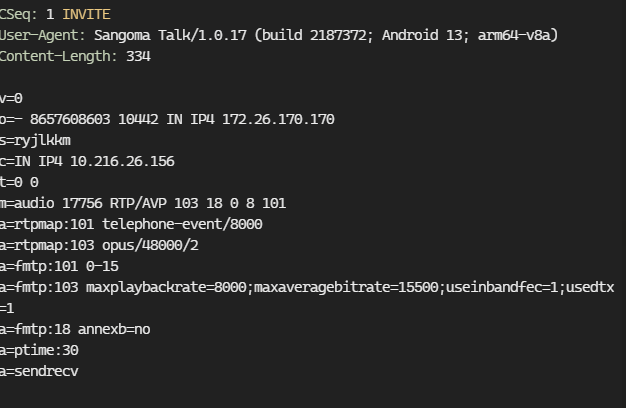Image resolution: width=626 pixels, height=408 pixels.
Task: Click the origin IP address 172.26.170.170
Action: coord(278,119)
